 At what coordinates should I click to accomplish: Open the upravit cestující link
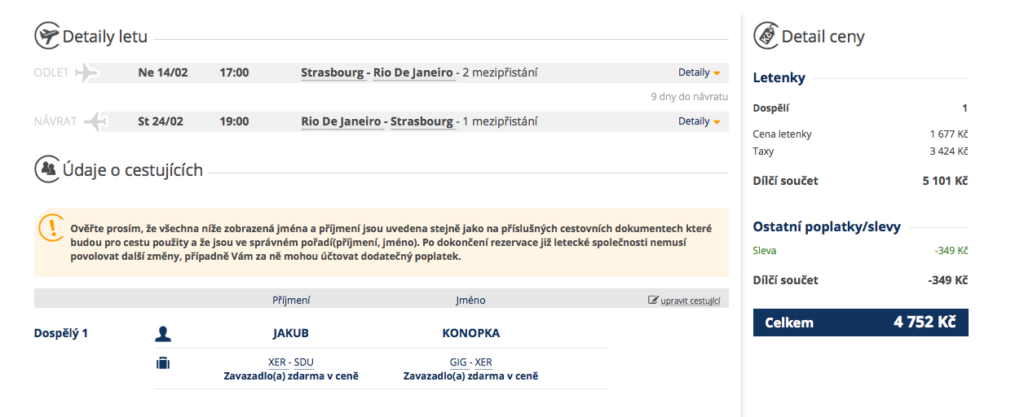pyautogui.click(x=690, y=301)
